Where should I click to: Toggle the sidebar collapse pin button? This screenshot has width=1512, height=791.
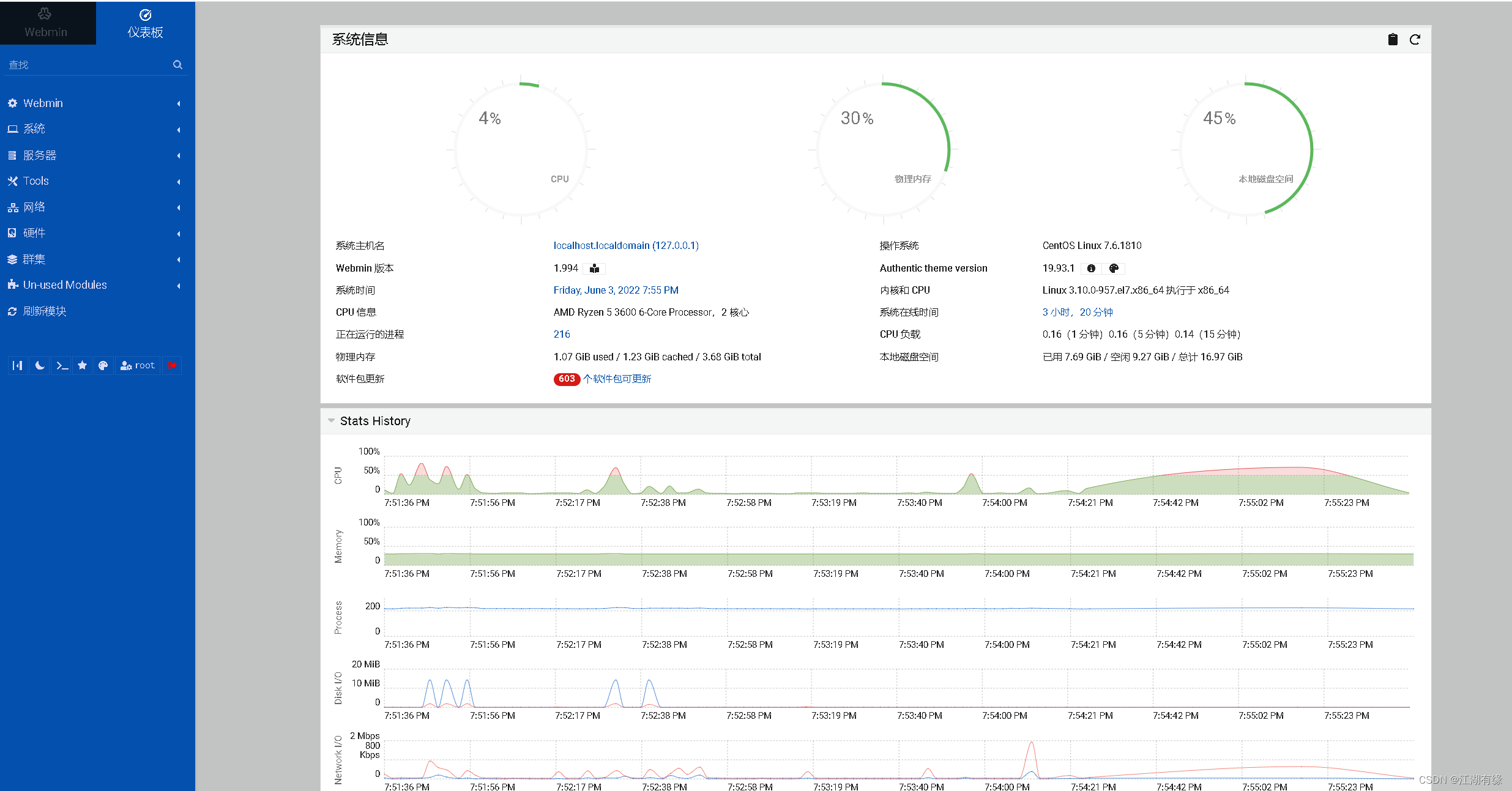tap(18, 365)
